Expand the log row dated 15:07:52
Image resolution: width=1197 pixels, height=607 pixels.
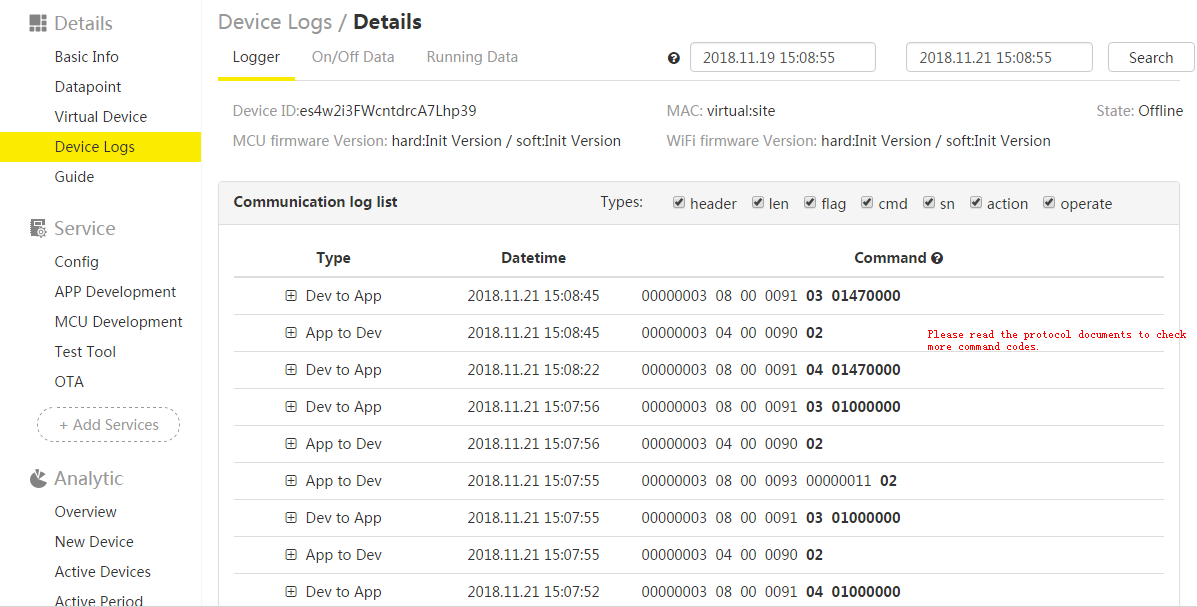click(x=290, y=591)
